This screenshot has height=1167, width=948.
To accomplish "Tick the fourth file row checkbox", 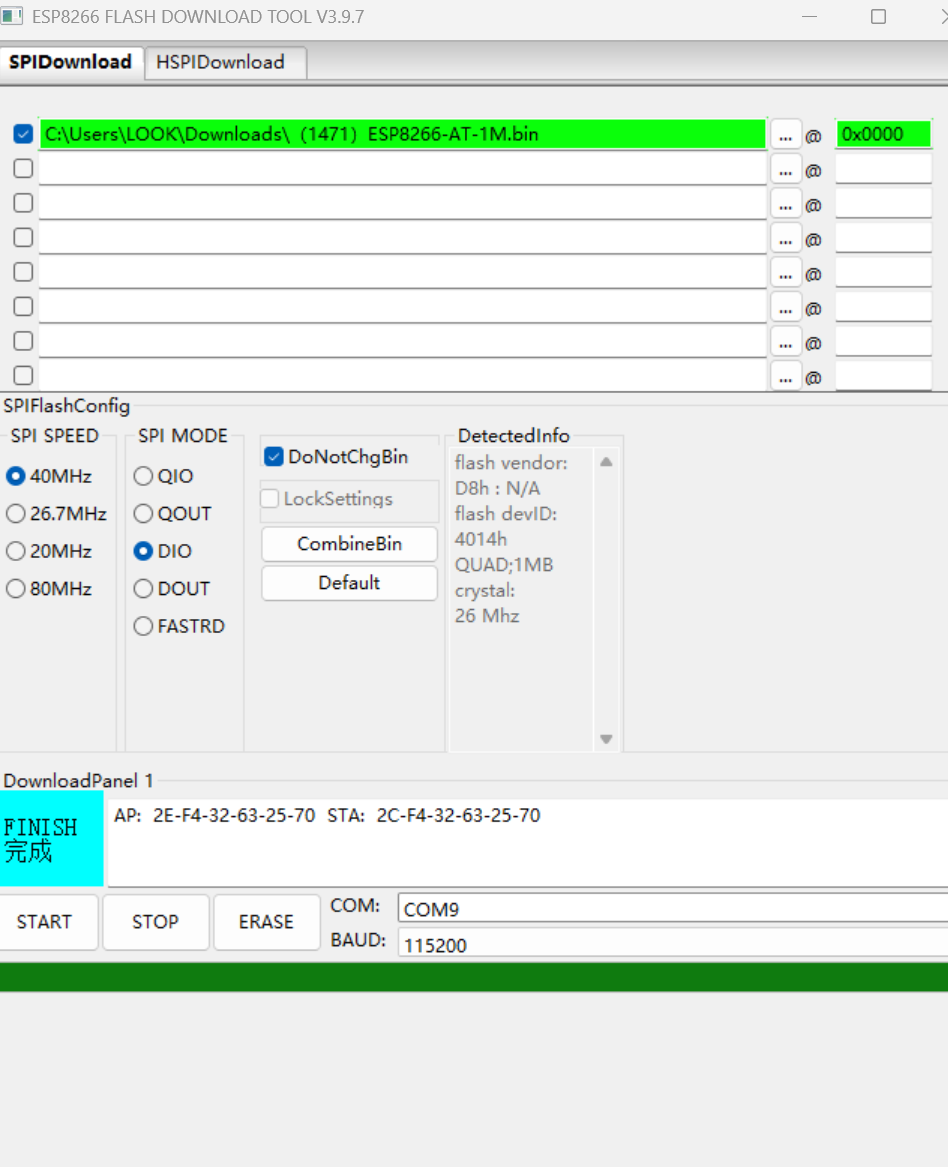I will pyautogui.click(x=23, y=237).
